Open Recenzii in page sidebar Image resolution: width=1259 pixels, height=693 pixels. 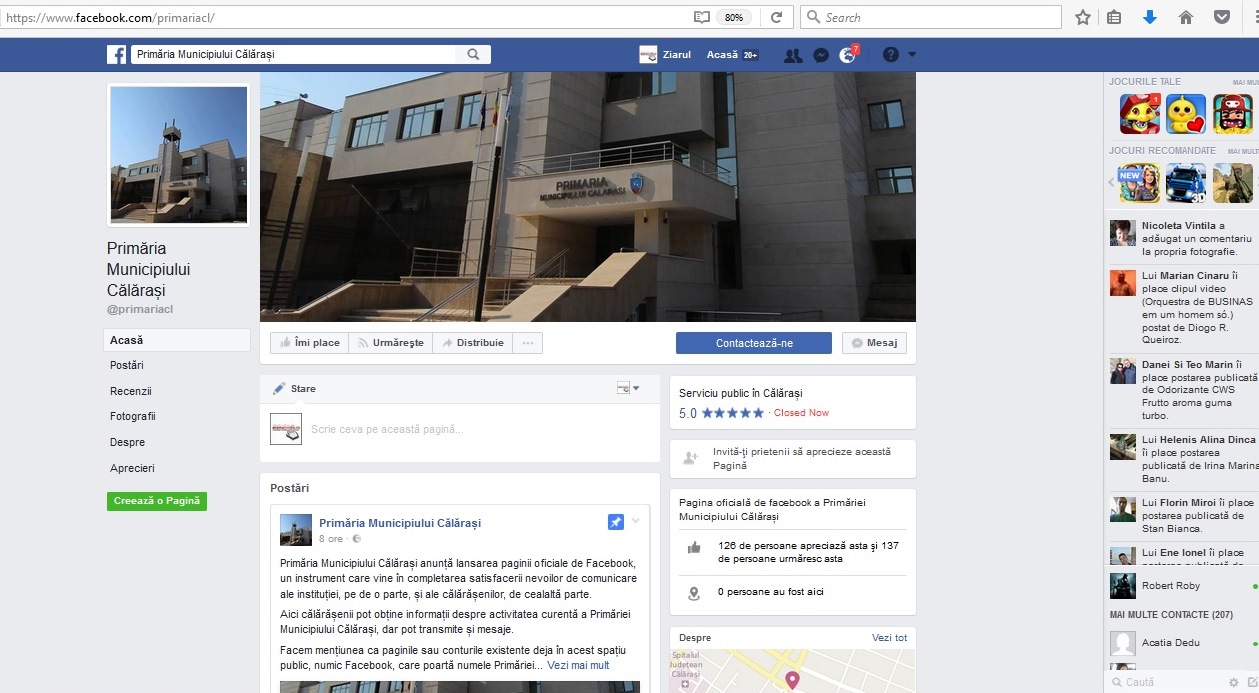coord(131,391)
